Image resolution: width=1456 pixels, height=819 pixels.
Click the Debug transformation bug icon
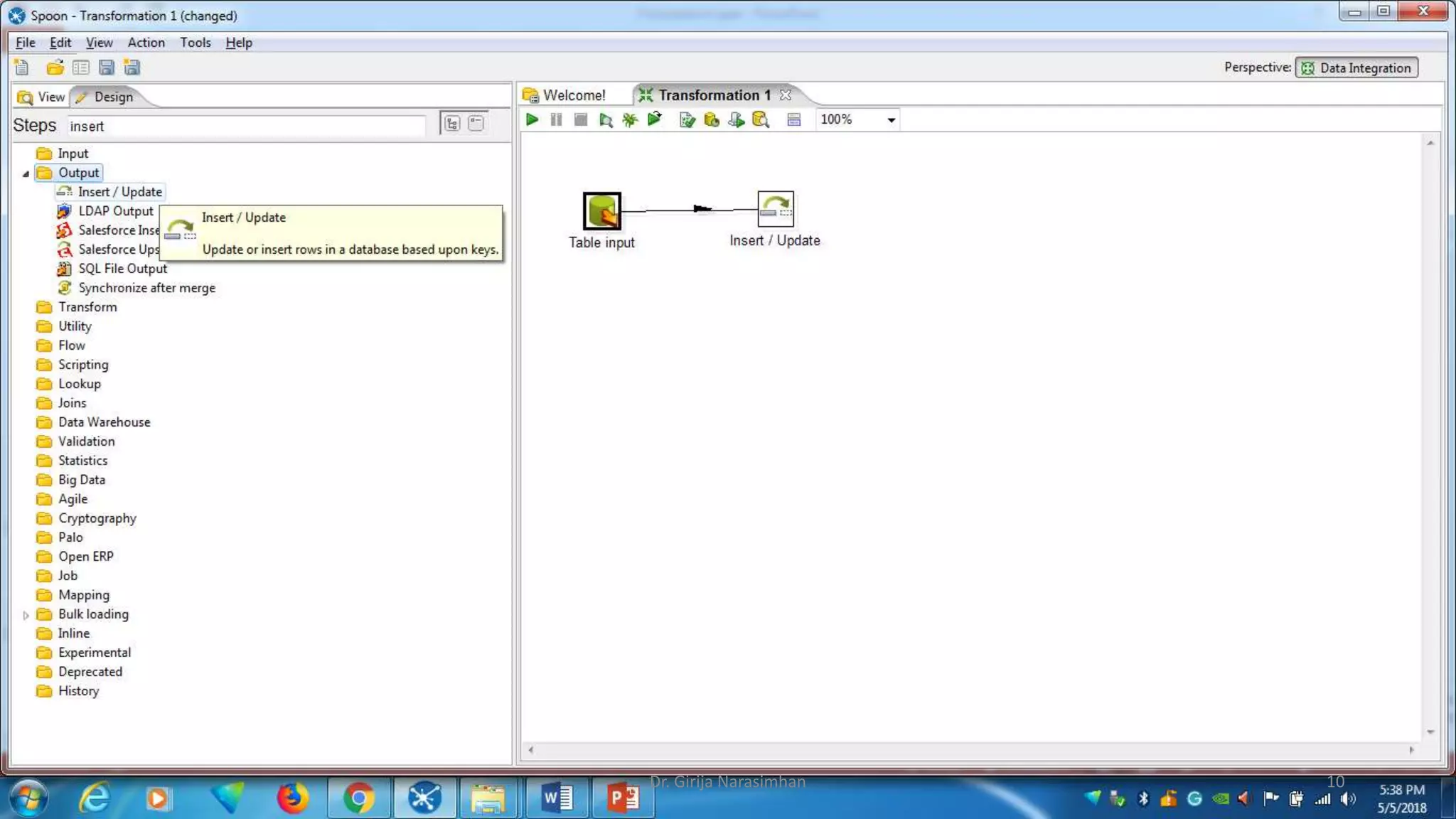tap(630, 119)
